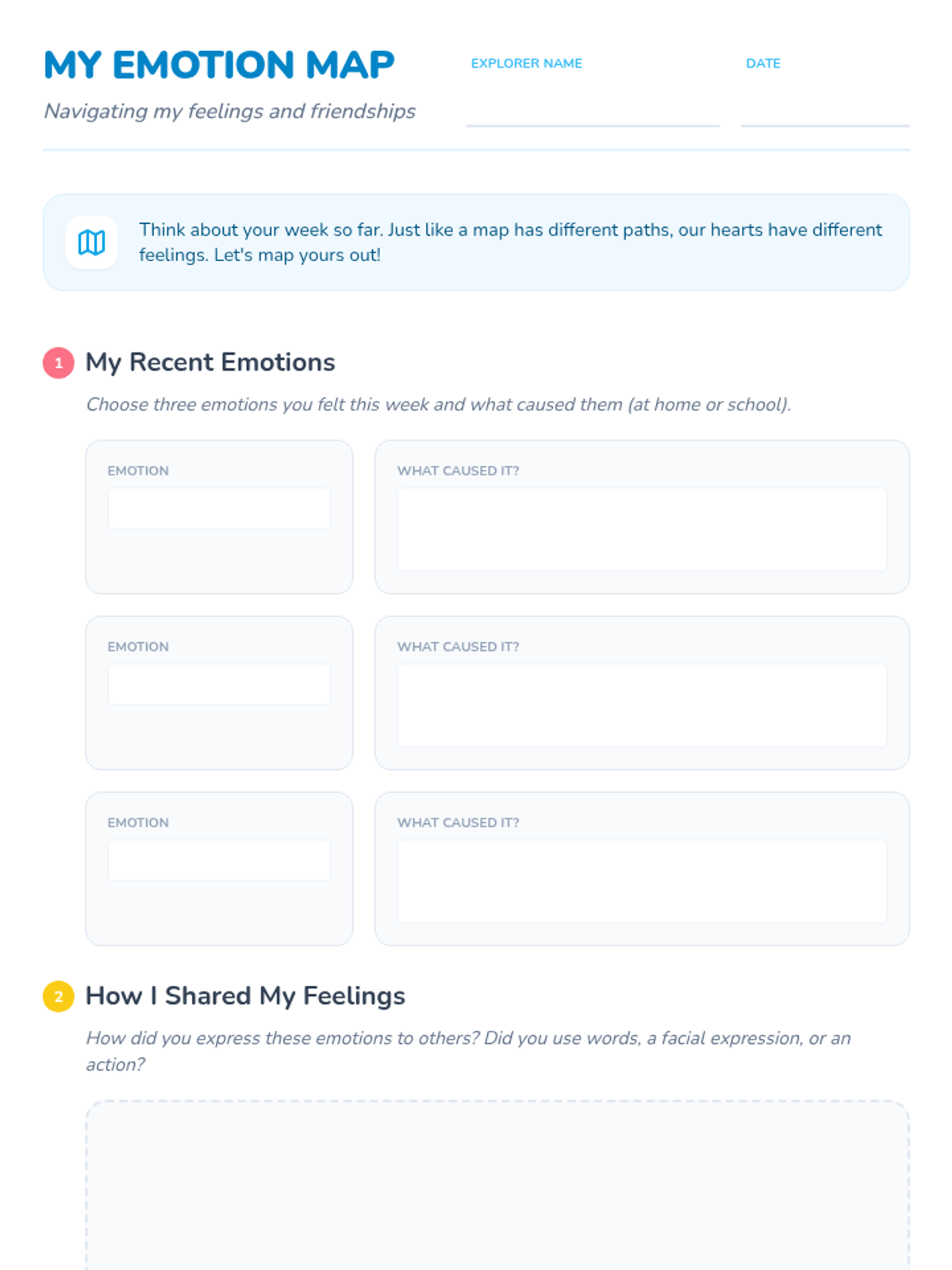The image size is (952, 1270).
Task: Click the Explorer Name label
Action: 527,63
